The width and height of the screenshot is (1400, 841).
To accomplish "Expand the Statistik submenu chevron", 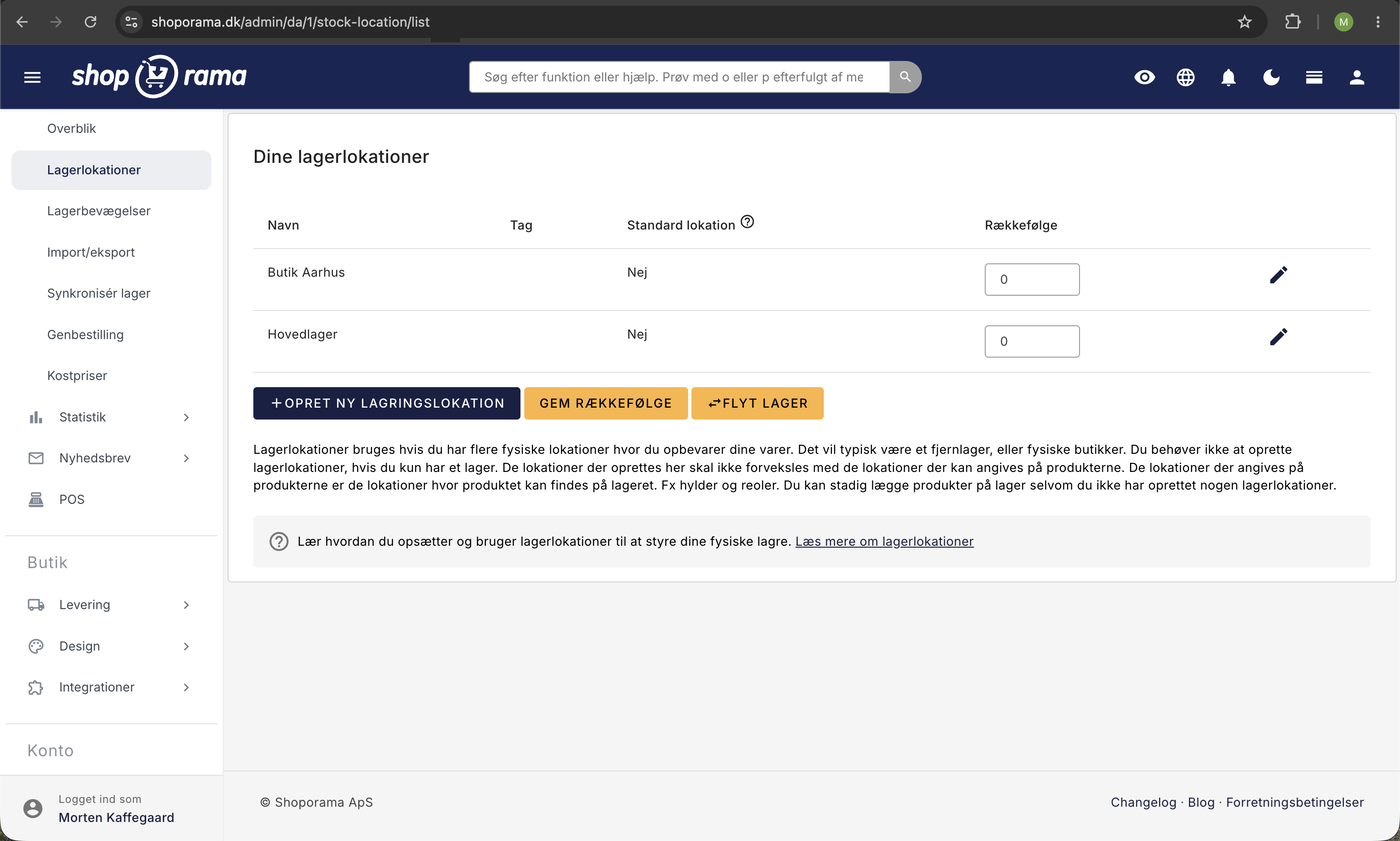I will tap(186, 417).
